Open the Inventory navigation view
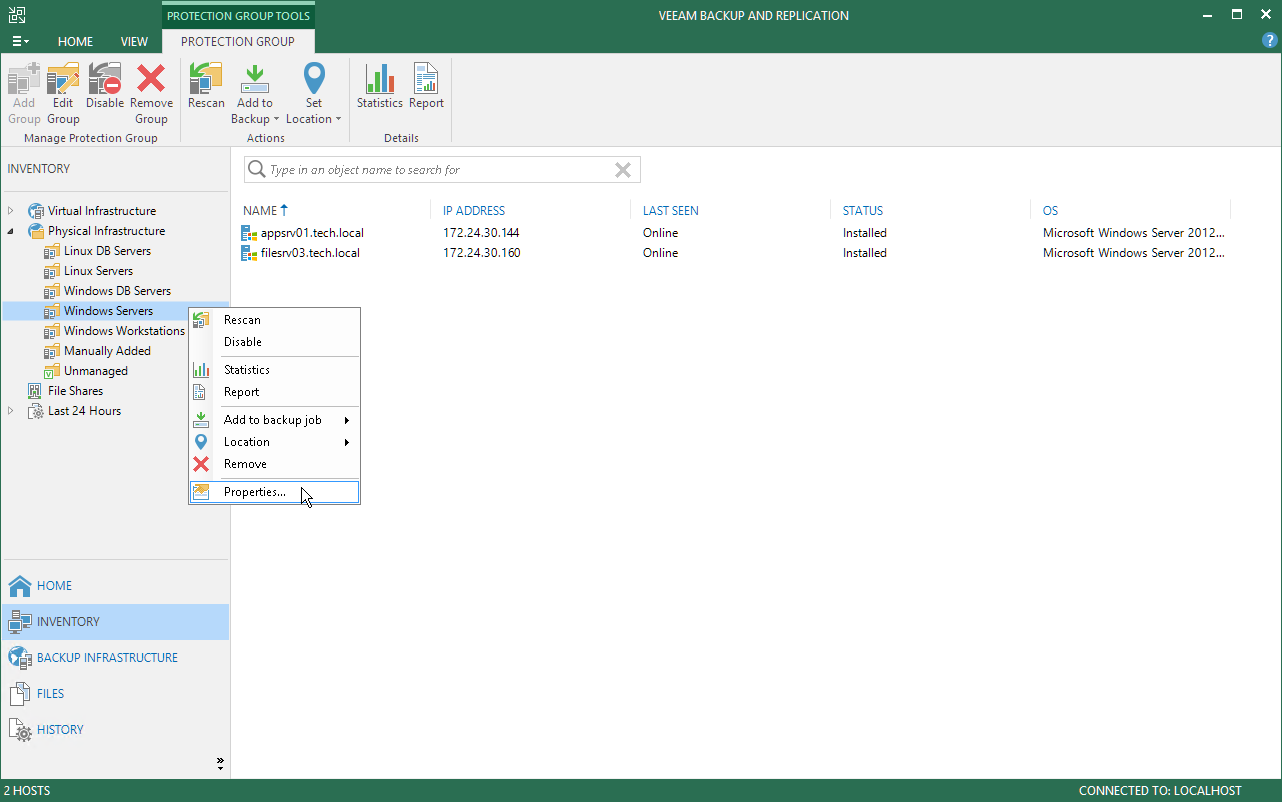Viewport: 1282px width, 802px height. click(115, 622)
